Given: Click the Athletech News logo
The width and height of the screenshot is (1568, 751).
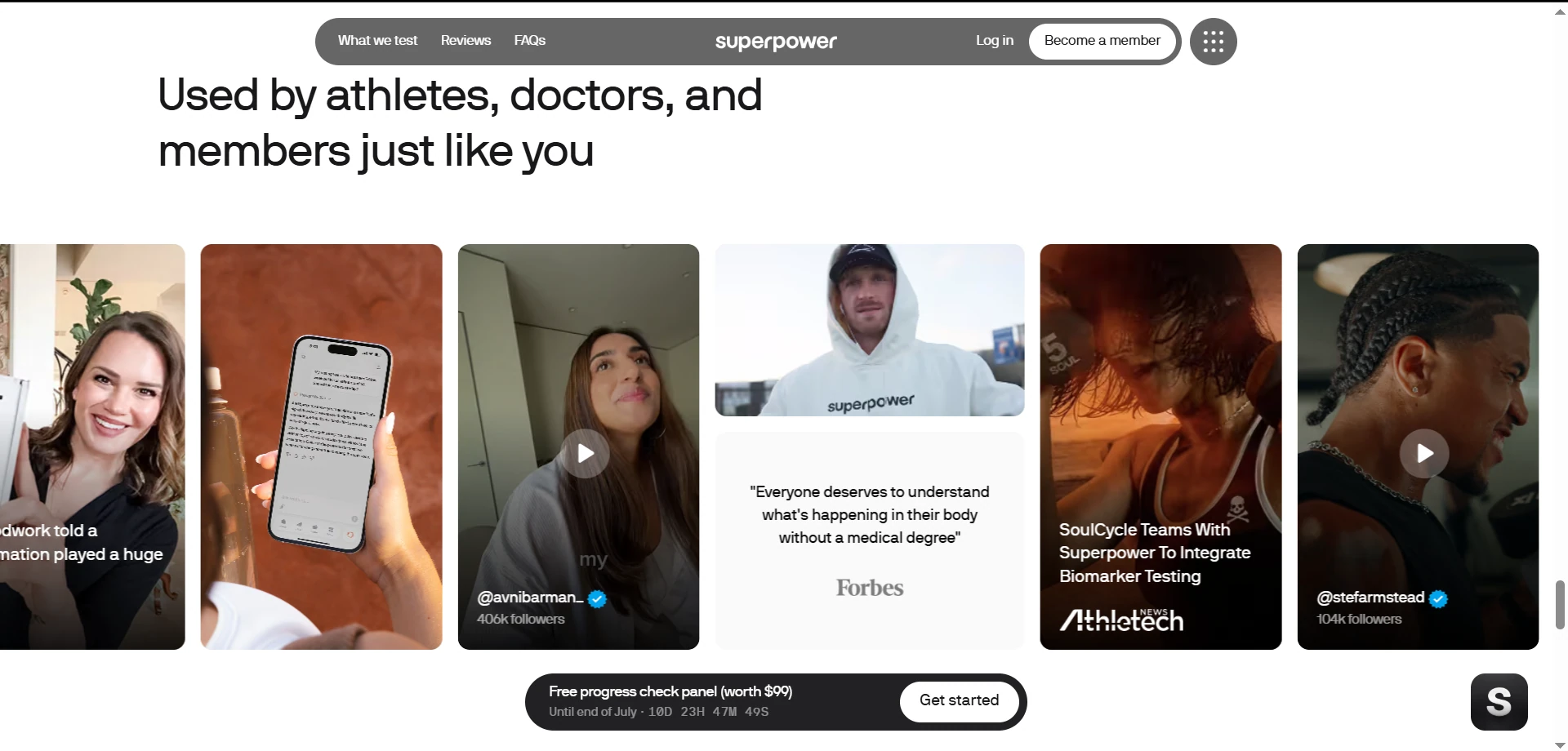Looking at the screenshot, I should pos(1121,620).
